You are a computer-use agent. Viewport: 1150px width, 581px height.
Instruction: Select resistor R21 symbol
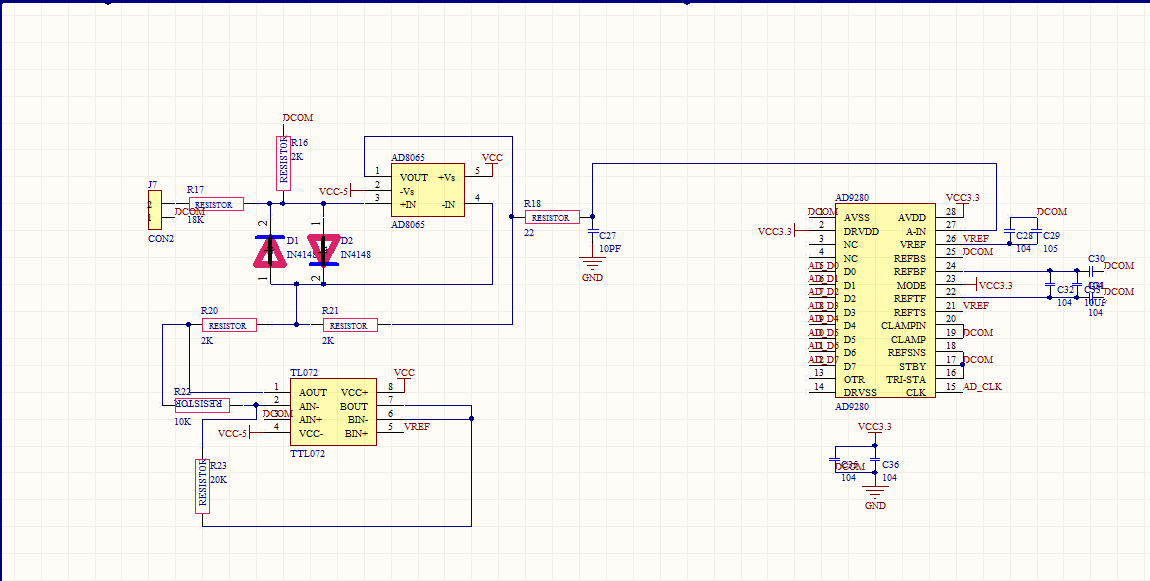tap(351, 325)
